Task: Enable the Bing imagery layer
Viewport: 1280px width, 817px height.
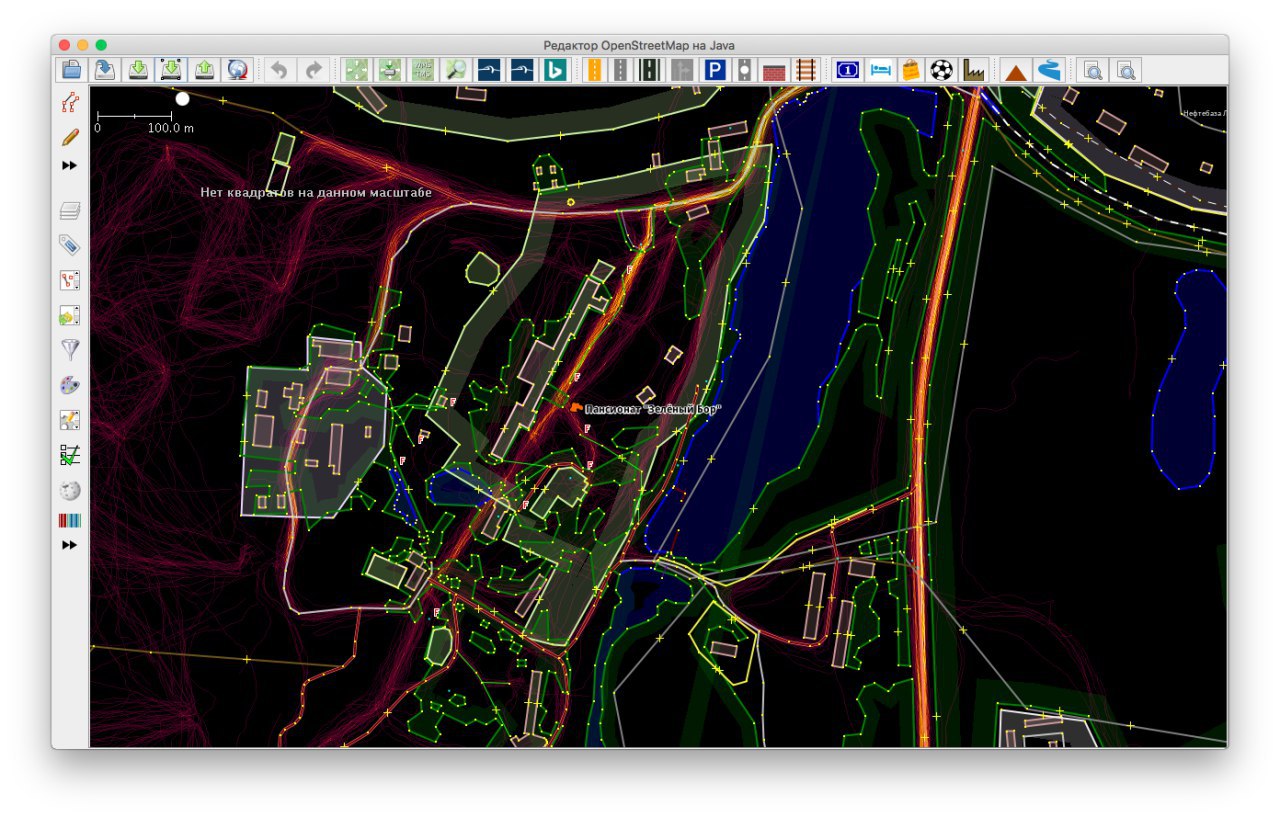Action: [x=554, y=69]
